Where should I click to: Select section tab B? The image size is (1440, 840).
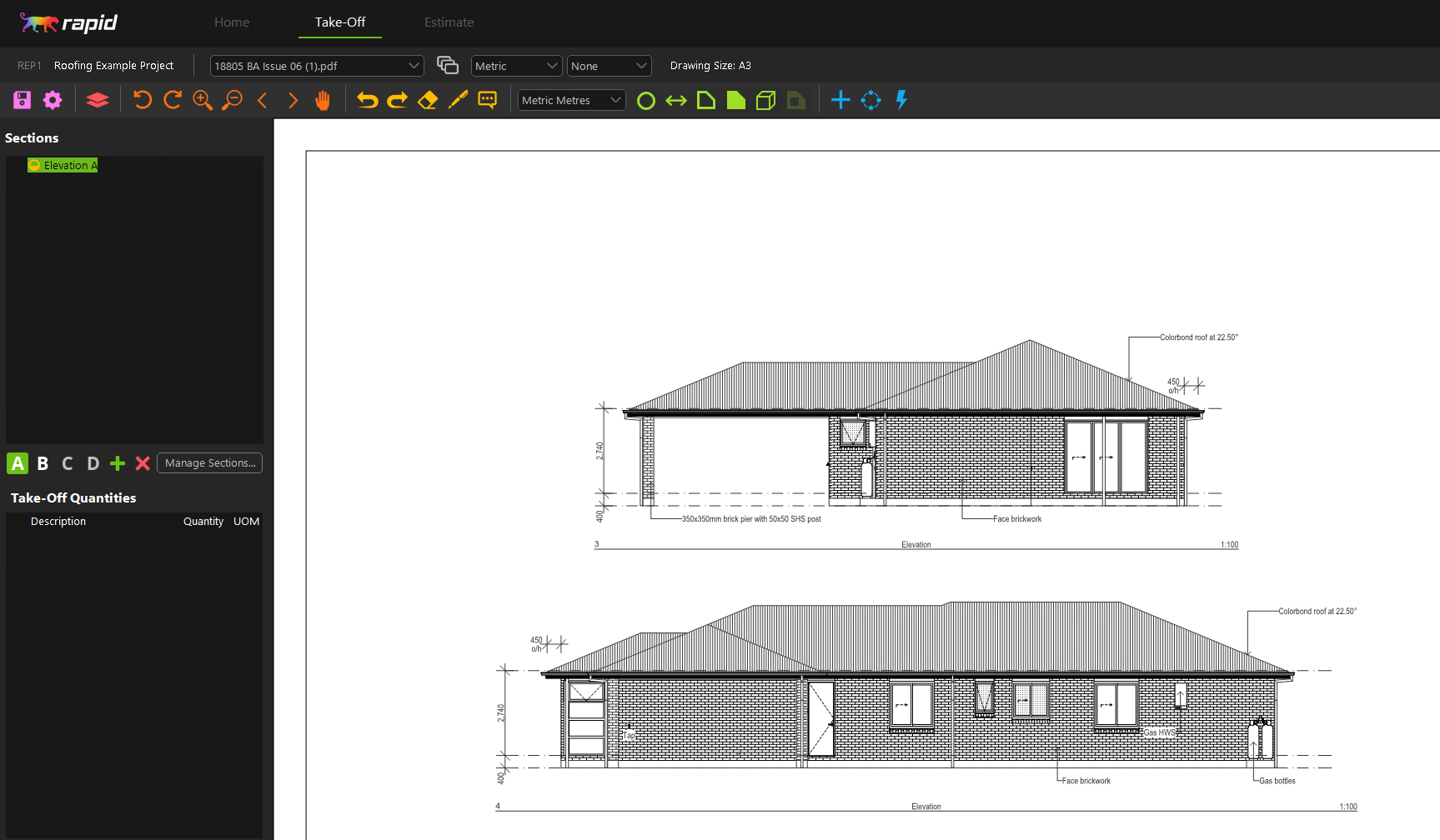click(43, 463)
